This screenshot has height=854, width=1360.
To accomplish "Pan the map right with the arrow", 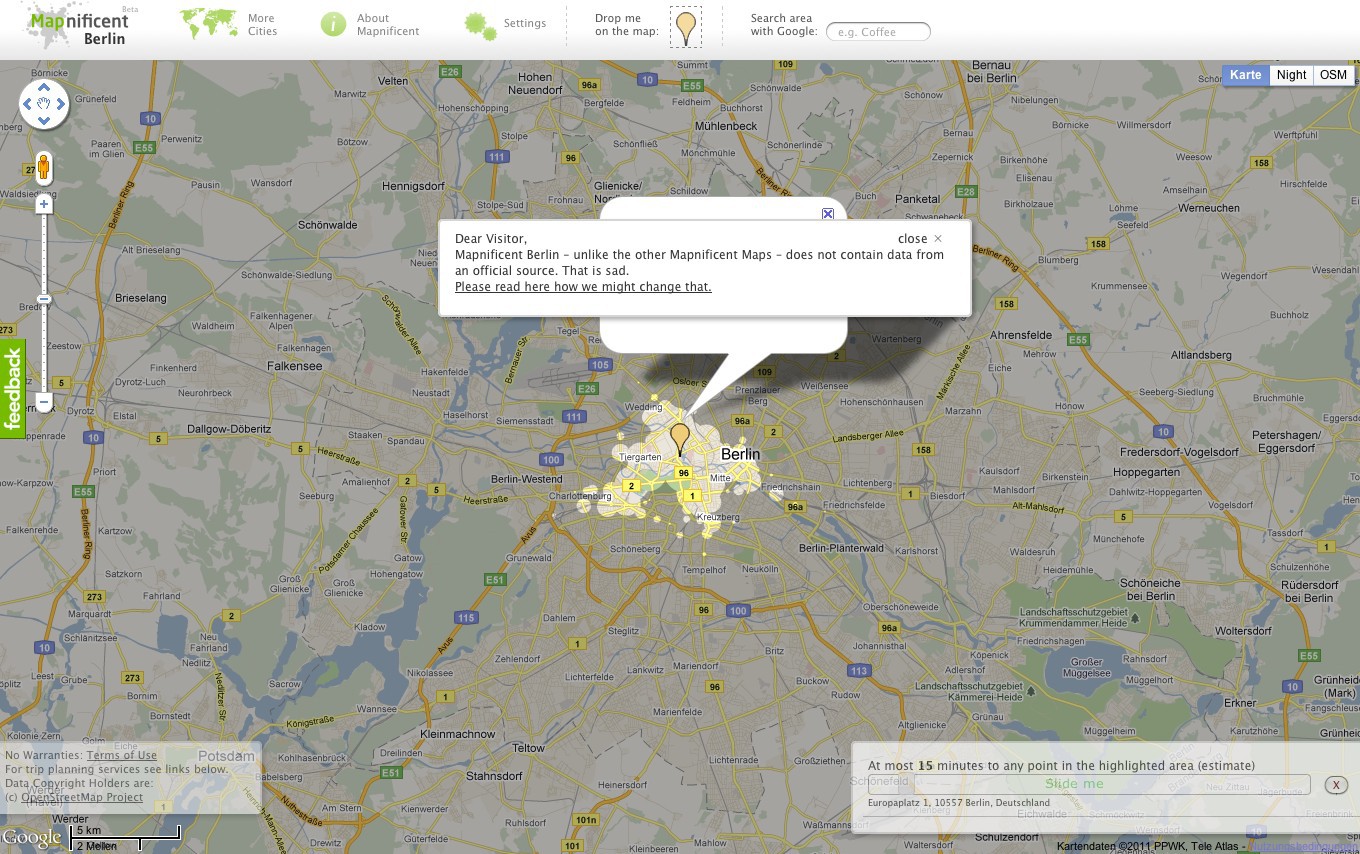I will click(61, 104).
